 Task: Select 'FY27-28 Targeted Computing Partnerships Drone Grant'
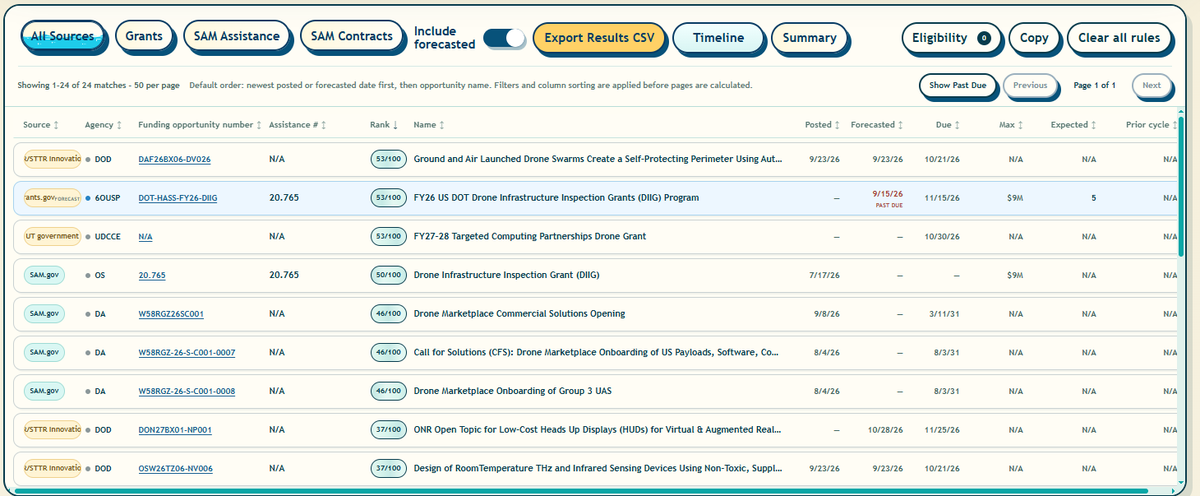click(x=530, y=237)
